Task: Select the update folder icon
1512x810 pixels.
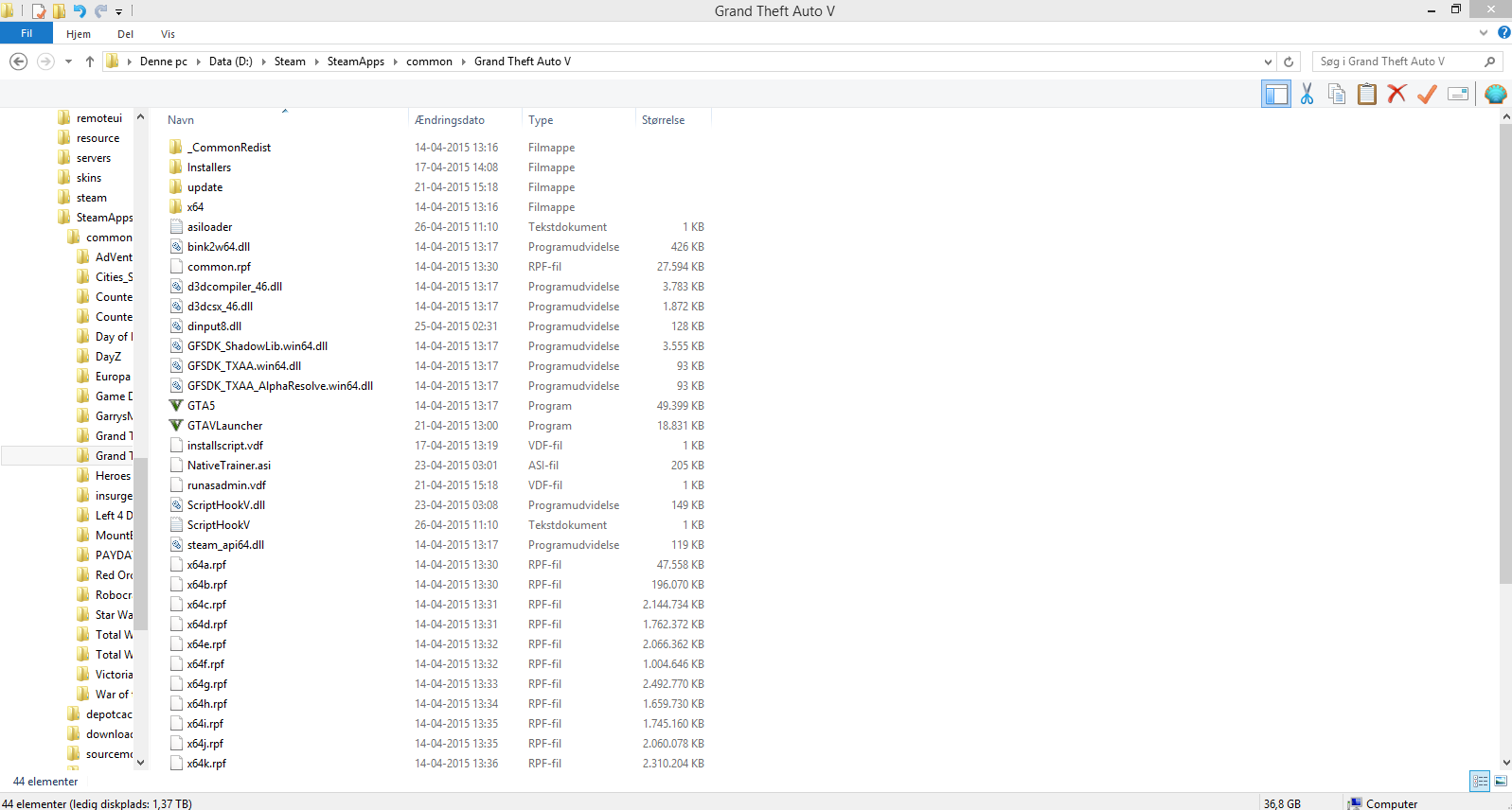Action: coord(176,187)
